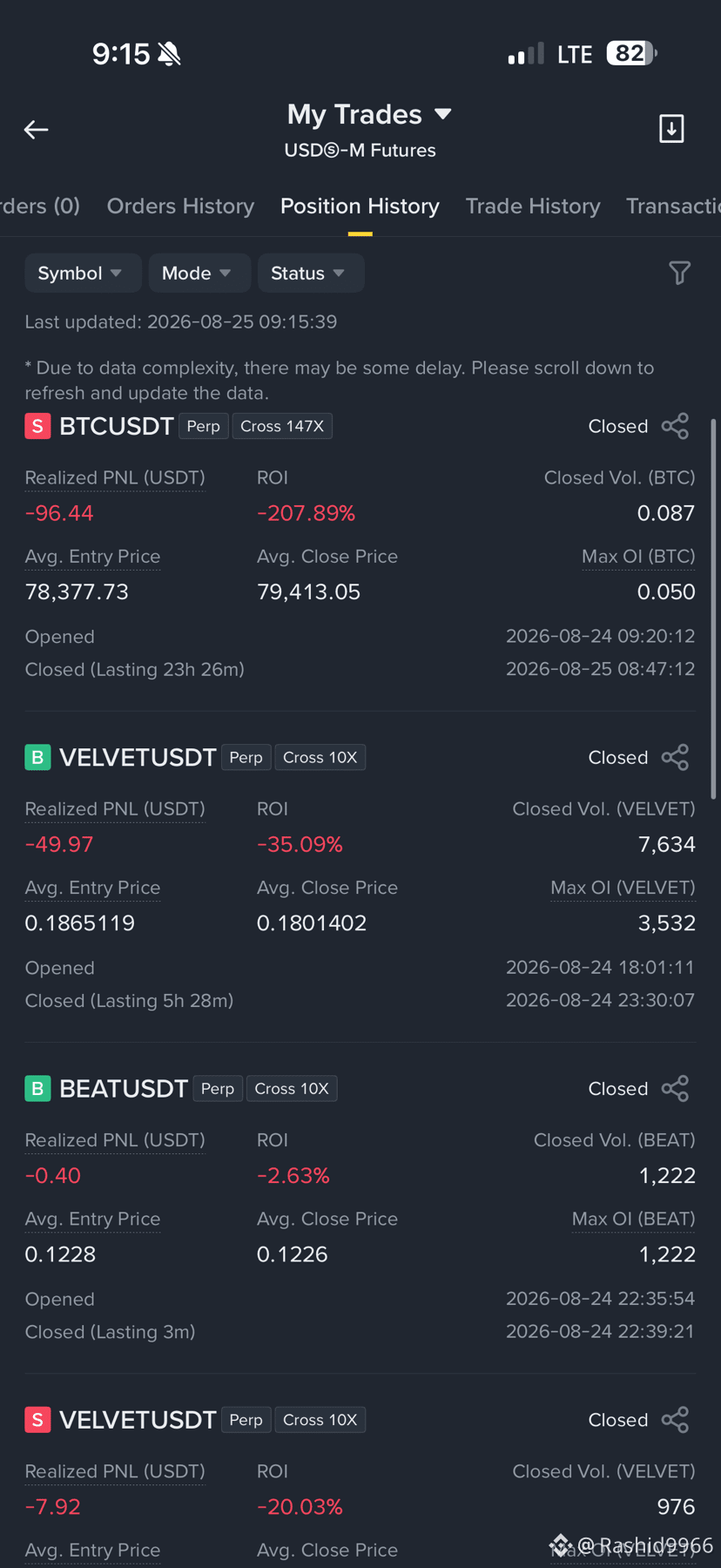721x1568 pixels.
Task: Tap the BTCUSDT symbol name
Action: [x=117, y=426]
